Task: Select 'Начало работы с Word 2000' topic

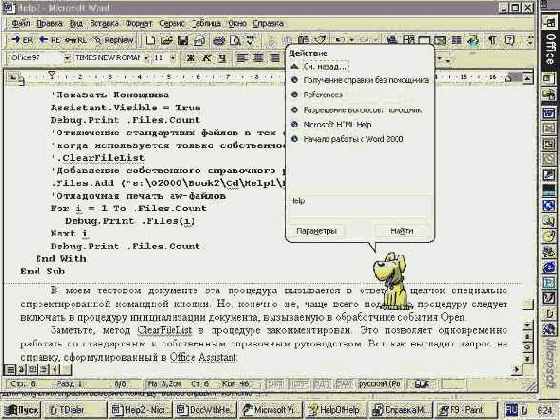Action: (x=353, y=139)
